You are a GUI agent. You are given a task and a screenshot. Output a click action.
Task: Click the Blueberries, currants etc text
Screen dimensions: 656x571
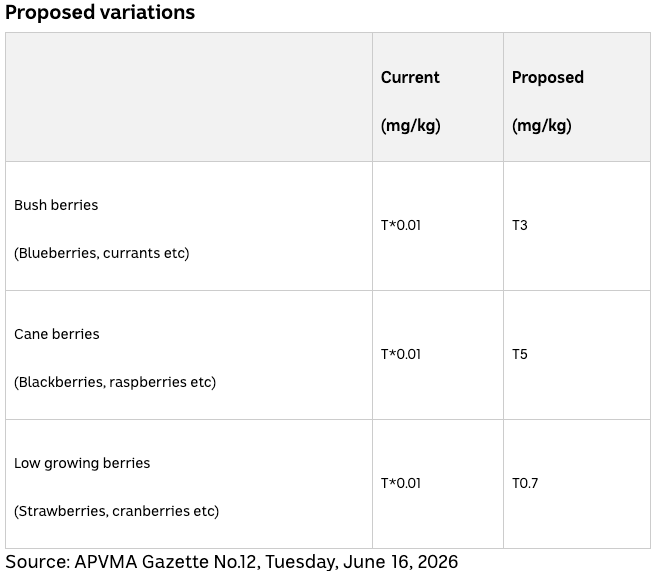point(102,253)
